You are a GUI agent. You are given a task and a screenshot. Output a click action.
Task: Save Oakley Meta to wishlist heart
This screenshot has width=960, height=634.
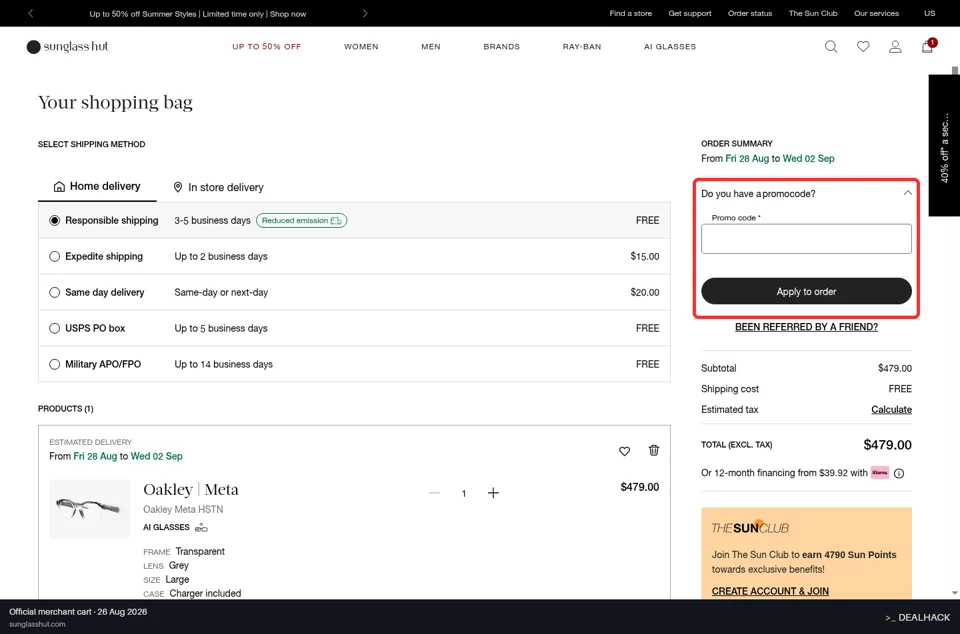[x=624, y=451]
